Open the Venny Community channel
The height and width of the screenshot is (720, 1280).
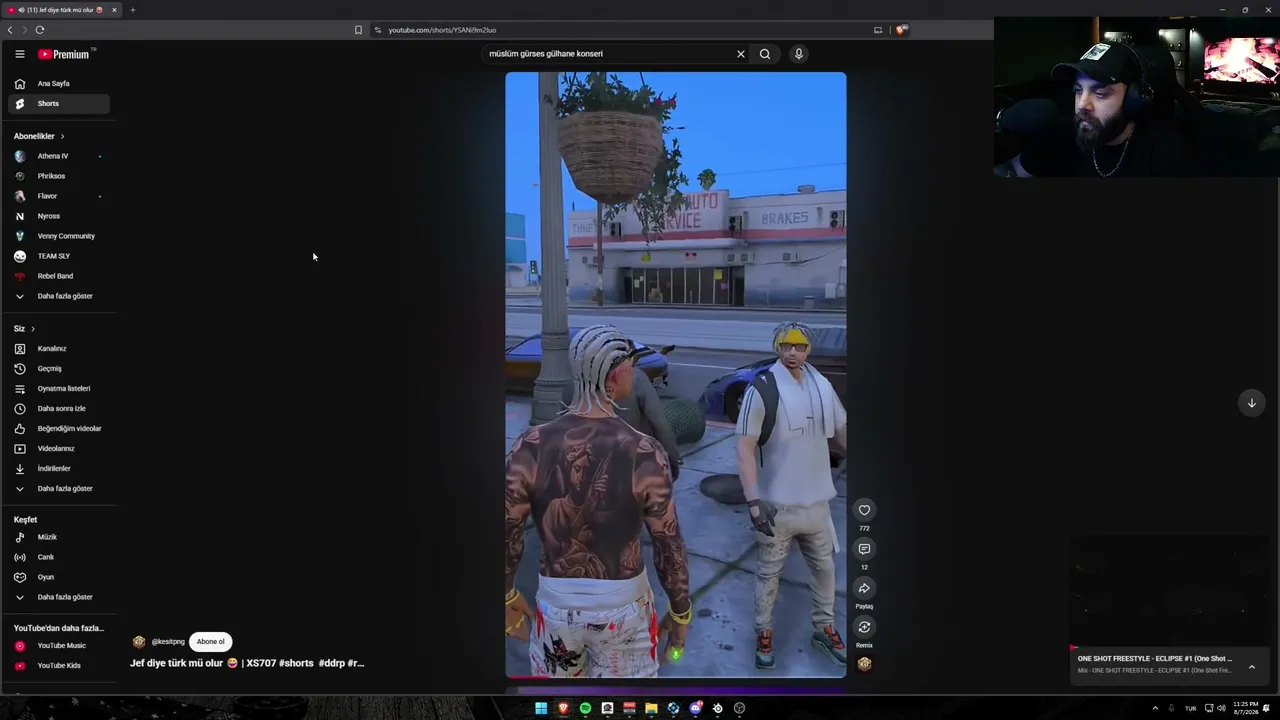coord(59,236)
